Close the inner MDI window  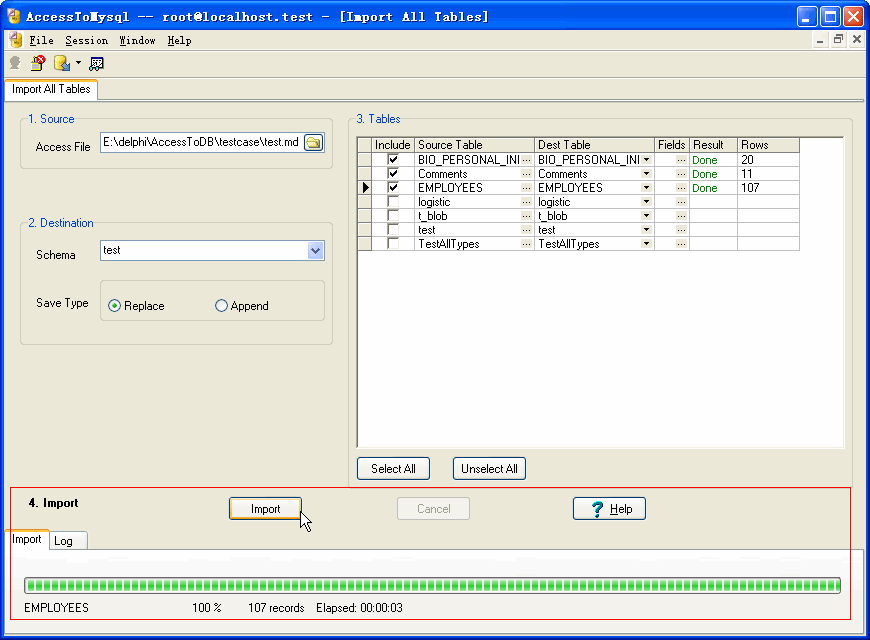857,39
